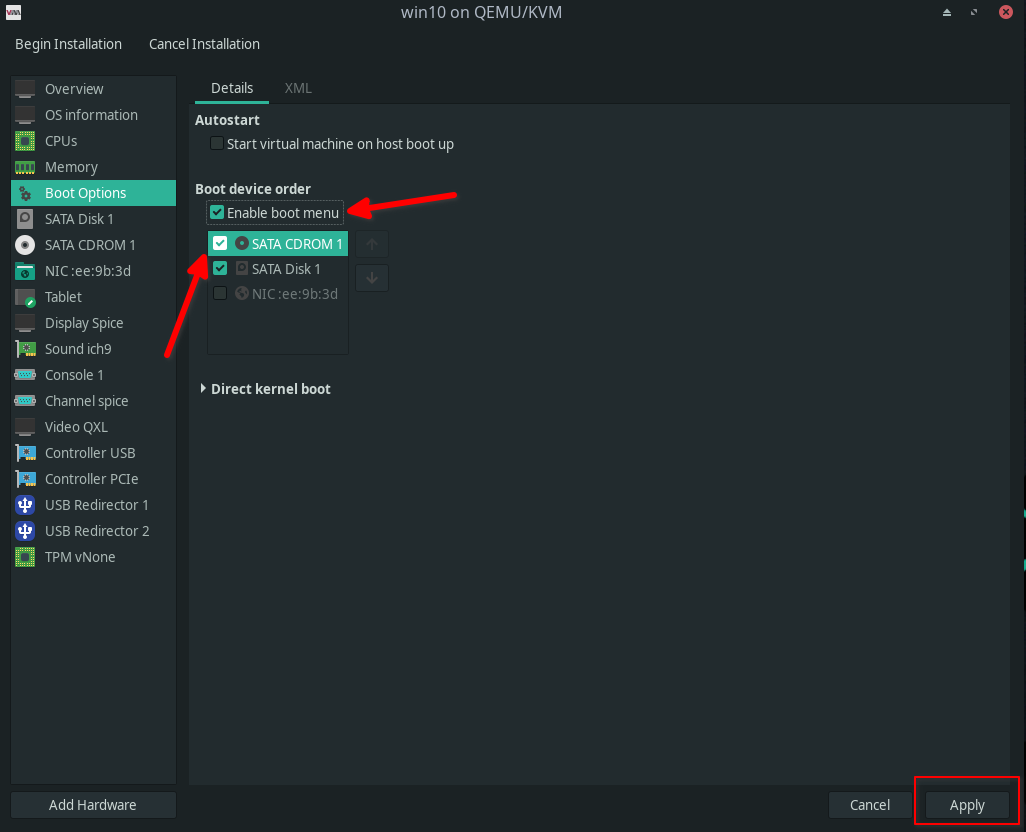Click the USB Redirector 2 icon
The height and width of the screenshot is (832, 1026).
(25, 531)
